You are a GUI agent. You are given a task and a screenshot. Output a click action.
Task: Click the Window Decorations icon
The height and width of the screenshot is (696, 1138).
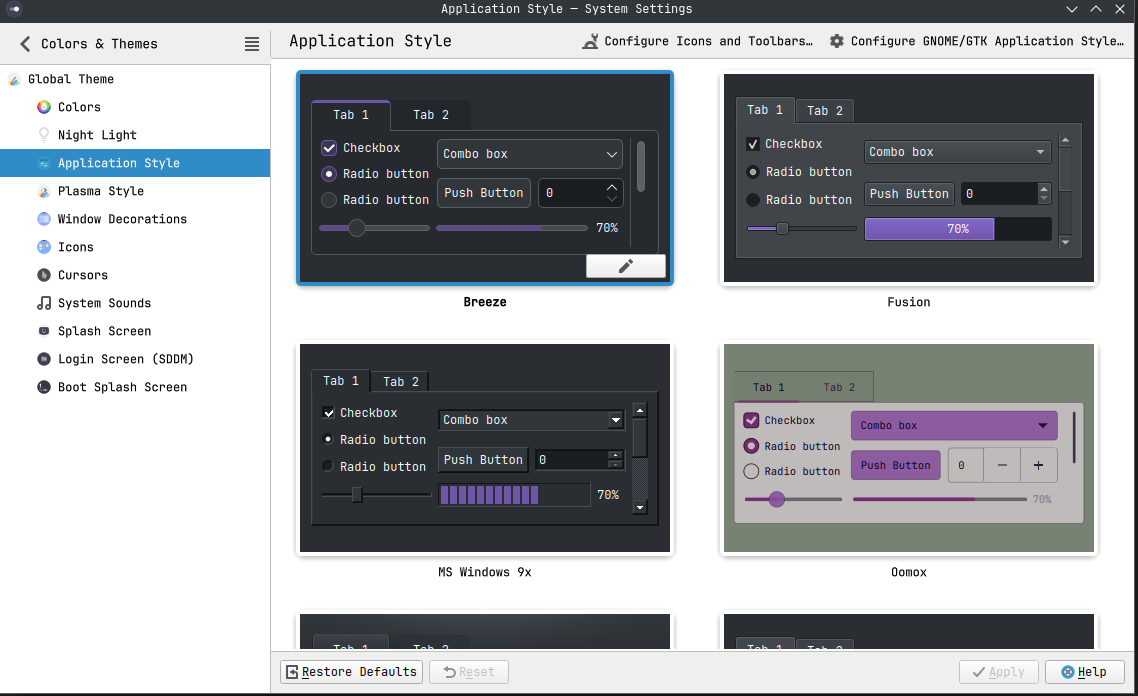[44, 219]
